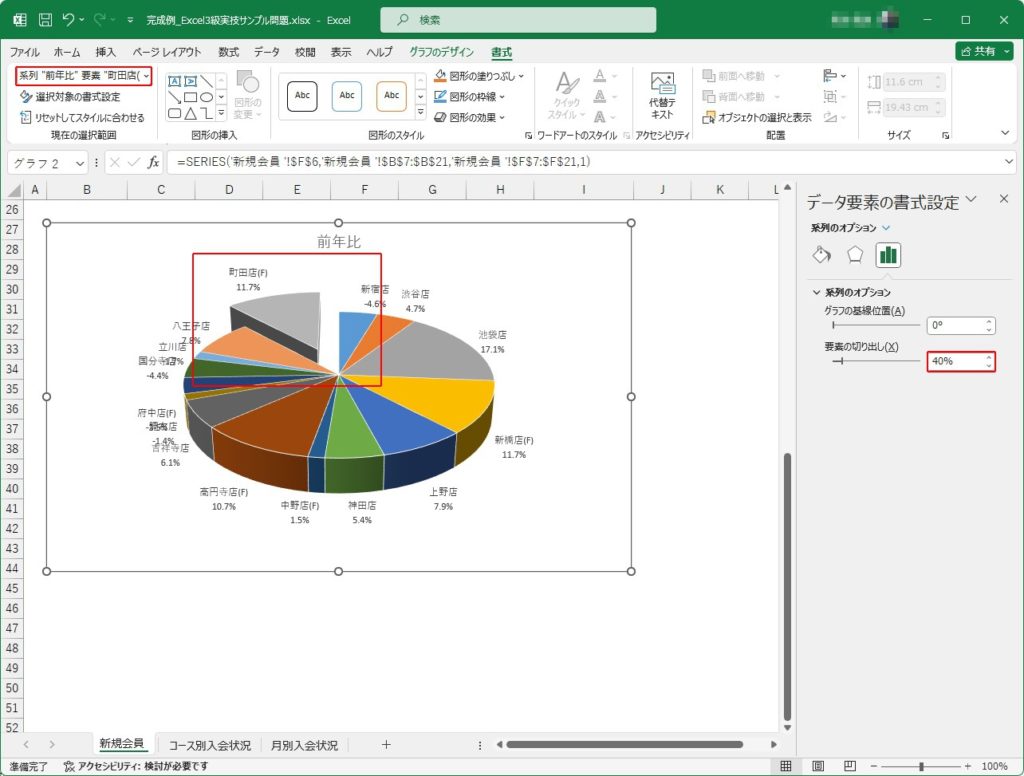Click the 代替テキスト (Alt Text) icon
The image size is (1024, 776).
pyautogui.click(x=662, y=96)
